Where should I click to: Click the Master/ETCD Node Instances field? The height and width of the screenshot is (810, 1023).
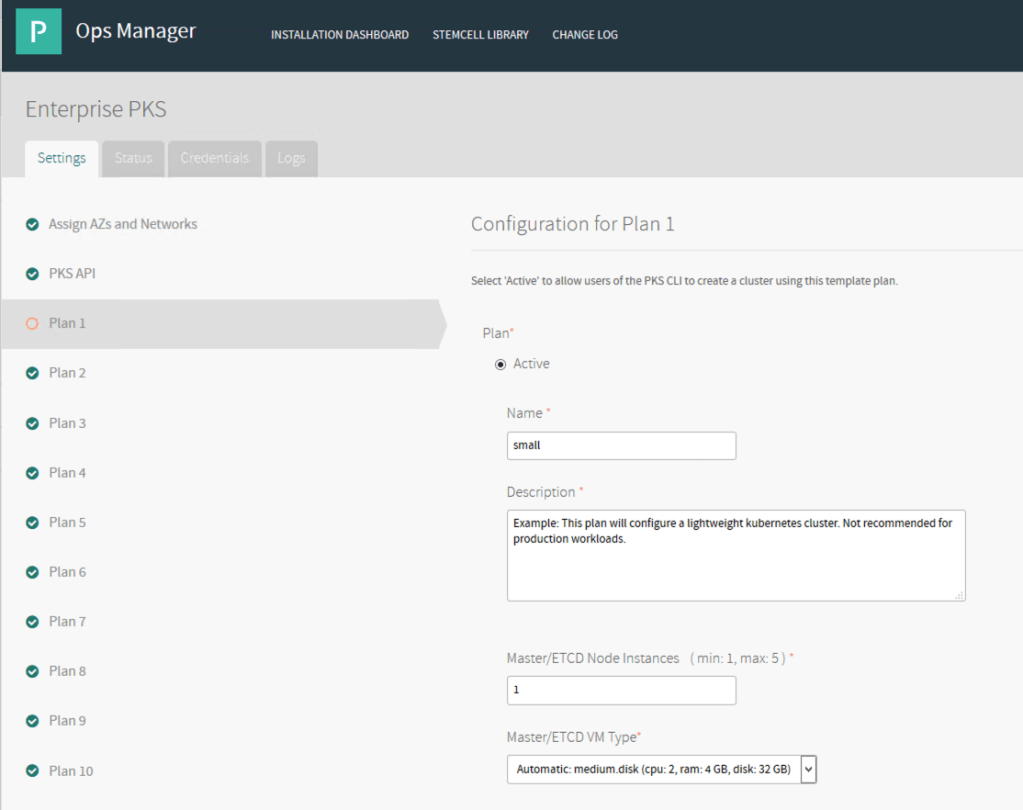pyautogui.click(x=621, y=690)
